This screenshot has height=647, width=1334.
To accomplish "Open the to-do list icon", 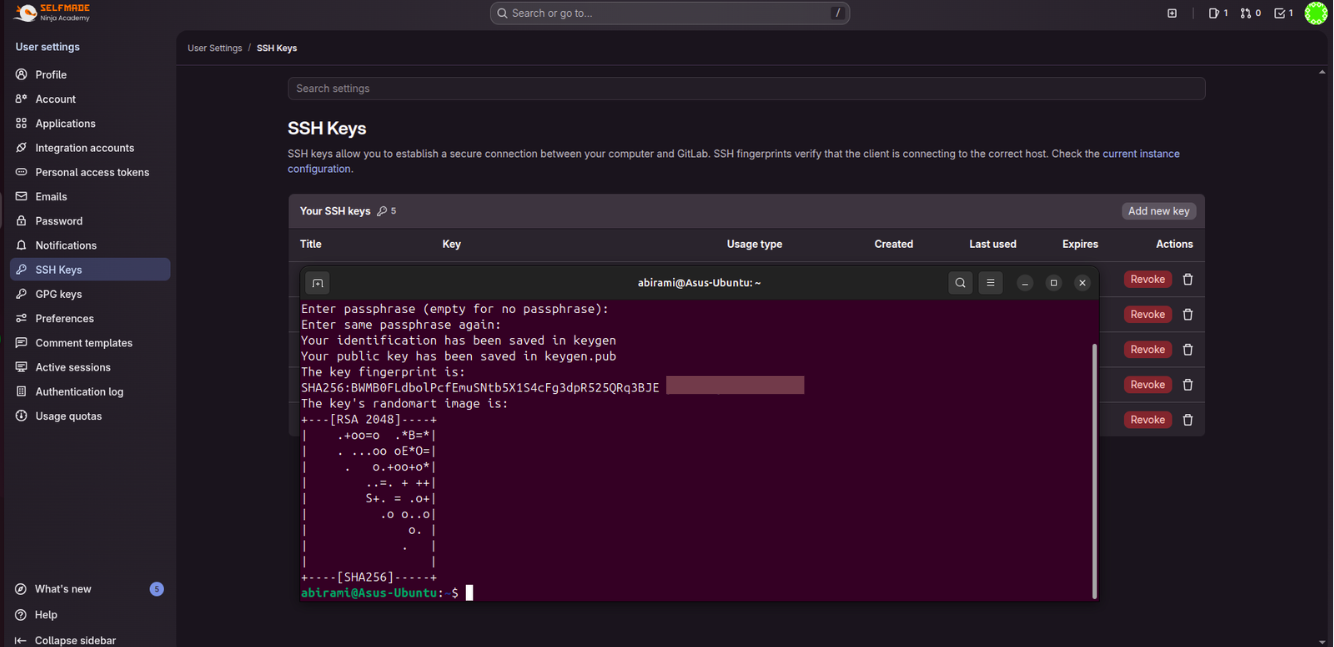I will tap(1283, 13).
